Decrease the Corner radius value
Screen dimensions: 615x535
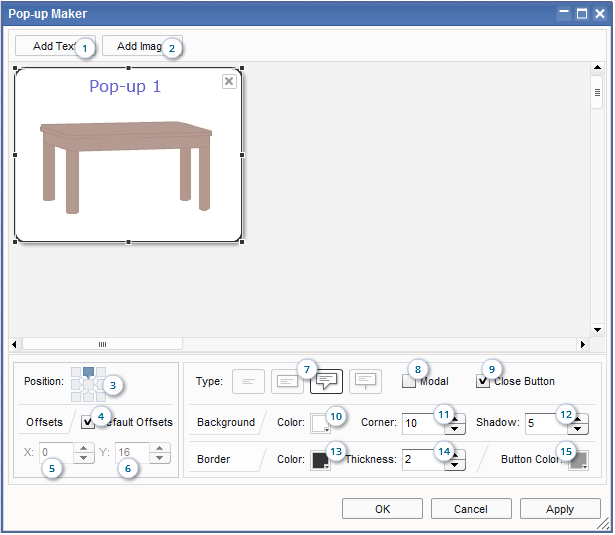tap(455, 429)
